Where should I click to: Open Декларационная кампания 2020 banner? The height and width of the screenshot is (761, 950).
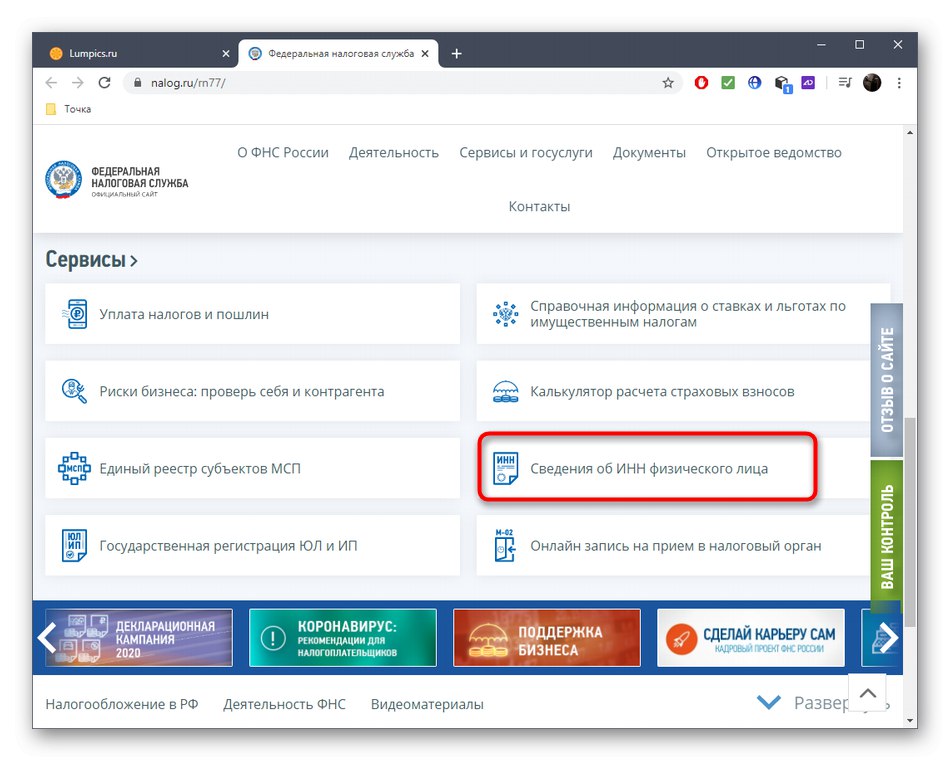point(139,638)
